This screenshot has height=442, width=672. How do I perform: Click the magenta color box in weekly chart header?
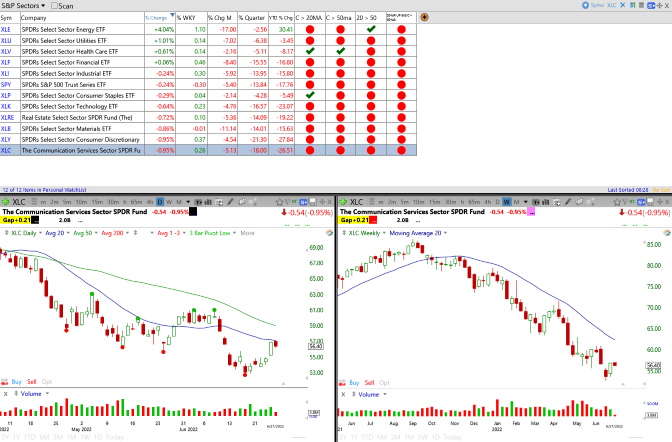pyautogui.click(x=531, y=211)
